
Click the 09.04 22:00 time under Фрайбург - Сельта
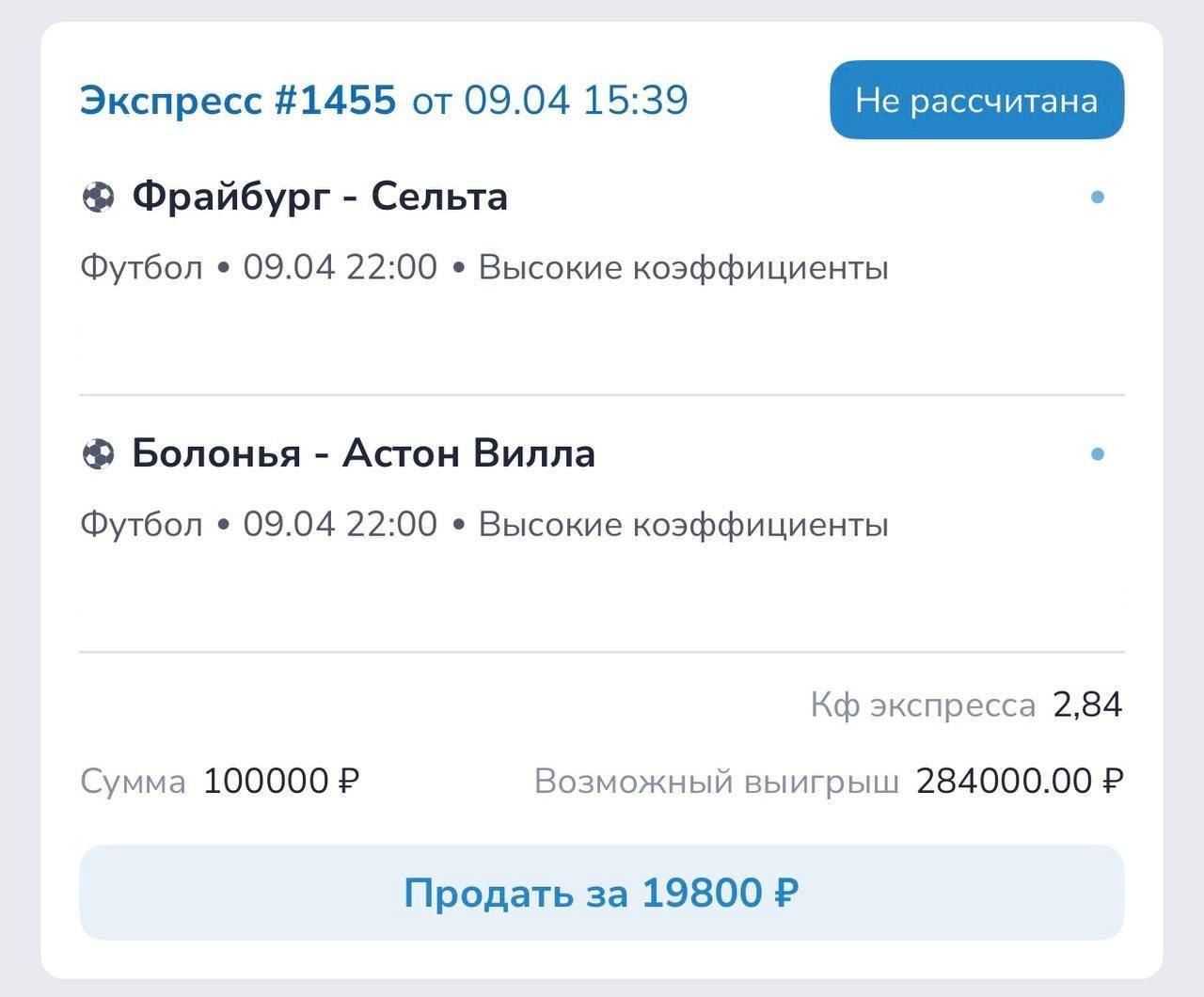pos(341,268)
